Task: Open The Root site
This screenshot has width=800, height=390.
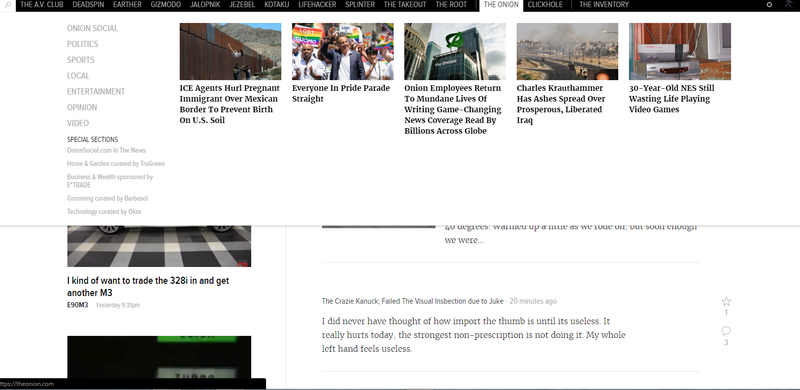Action: tap(451, 5)
